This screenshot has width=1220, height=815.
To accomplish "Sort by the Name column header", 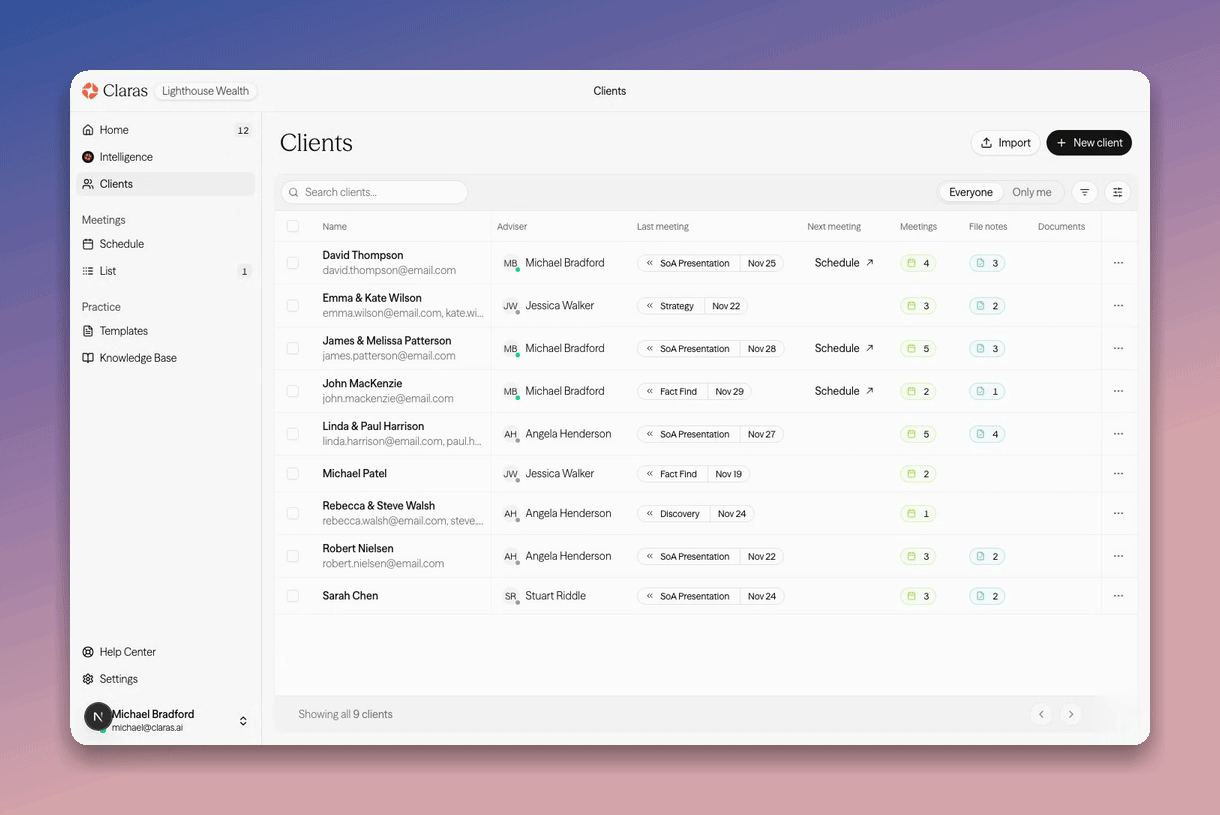I will 334,227.
